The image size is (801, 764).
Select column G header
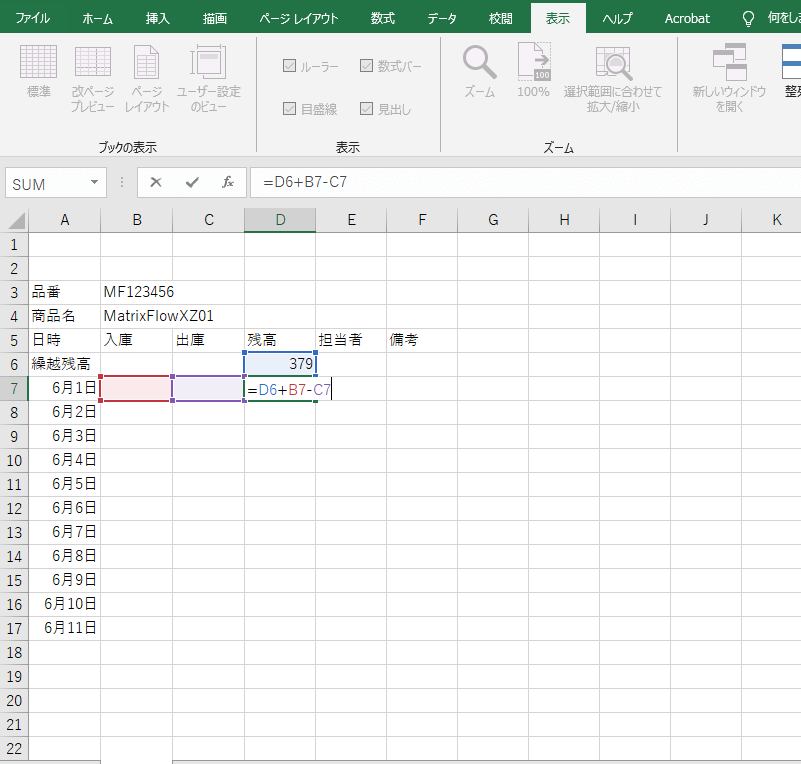coord(493,220)
